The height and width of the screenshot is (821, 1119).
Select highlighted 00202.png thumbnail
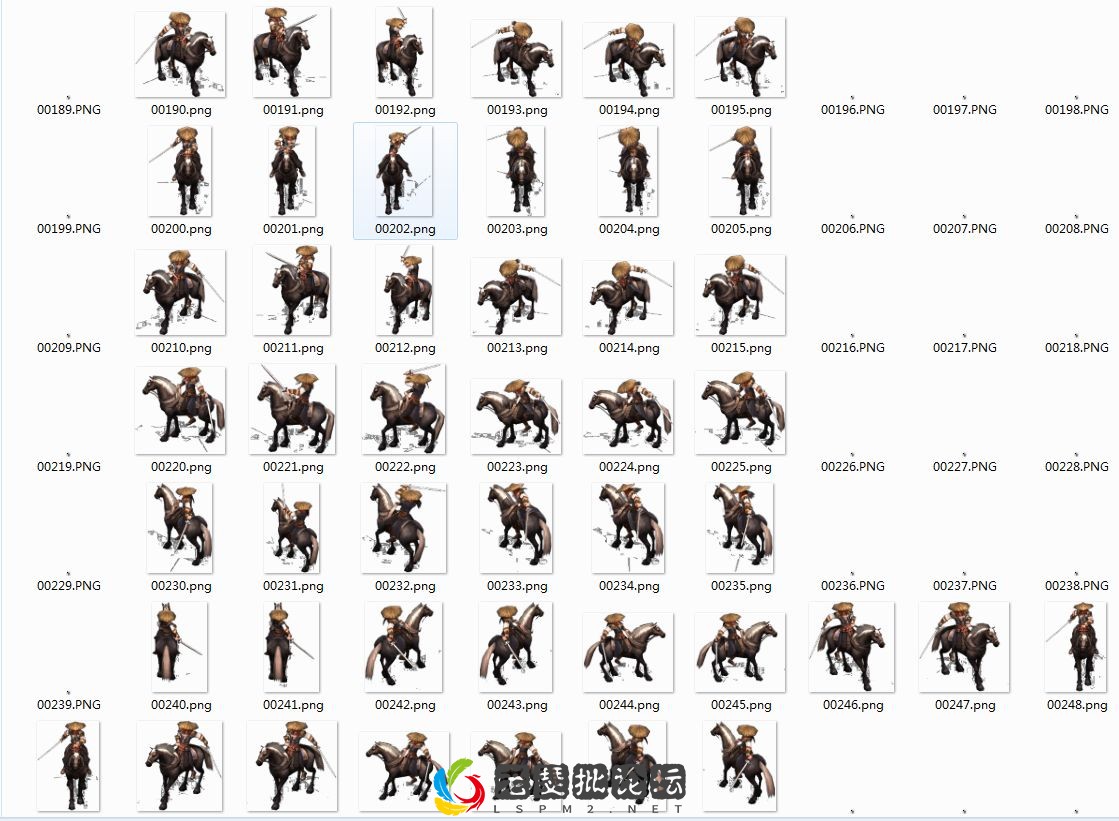click(x=404, y=171)
